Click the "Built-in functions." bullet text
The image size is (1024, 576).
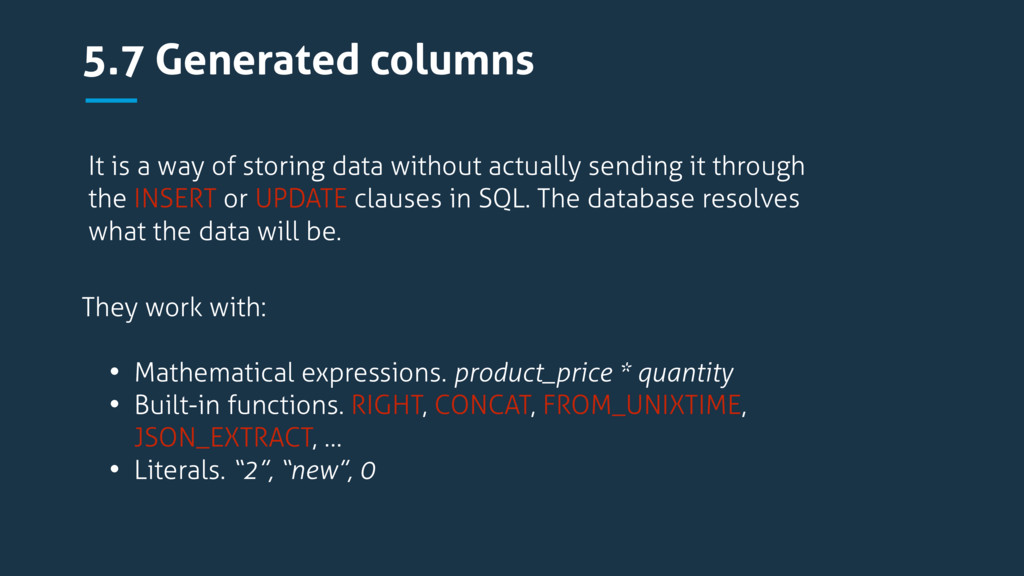(239, 406)
